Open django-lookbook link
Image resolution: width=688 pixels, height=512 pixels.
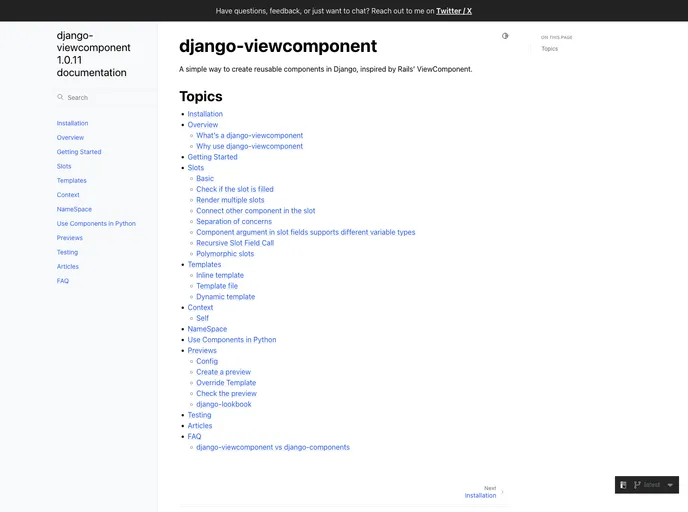tap(224, 404)
